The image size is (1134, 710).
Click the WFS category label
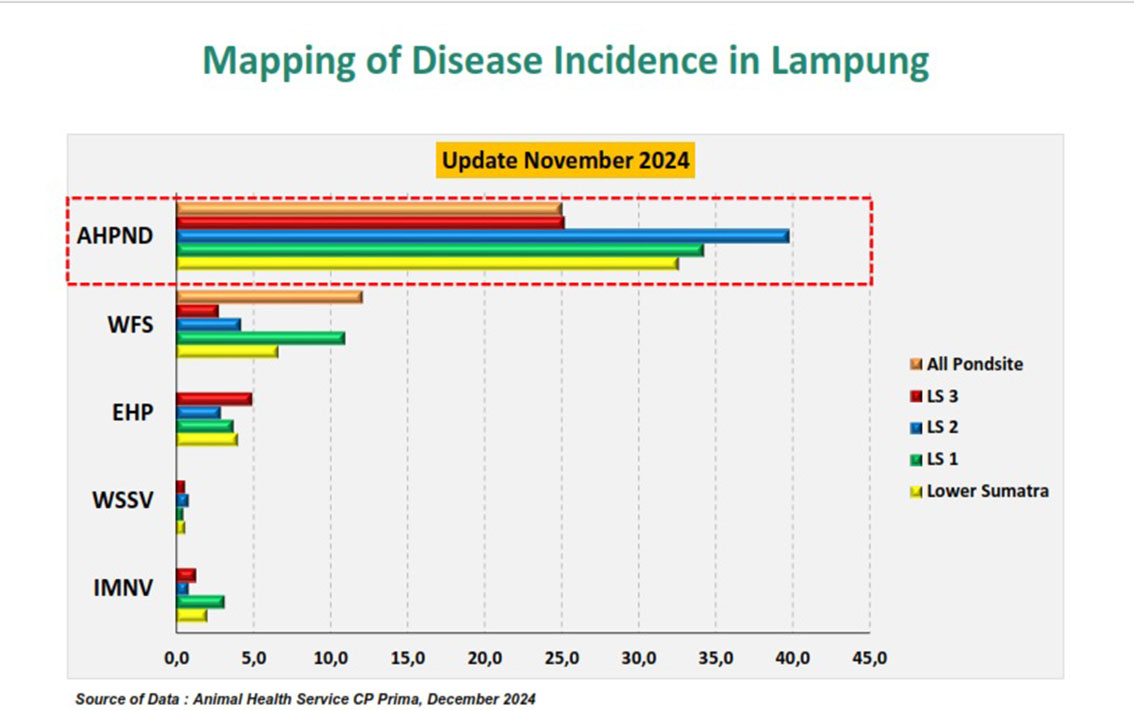click(130, 325)
